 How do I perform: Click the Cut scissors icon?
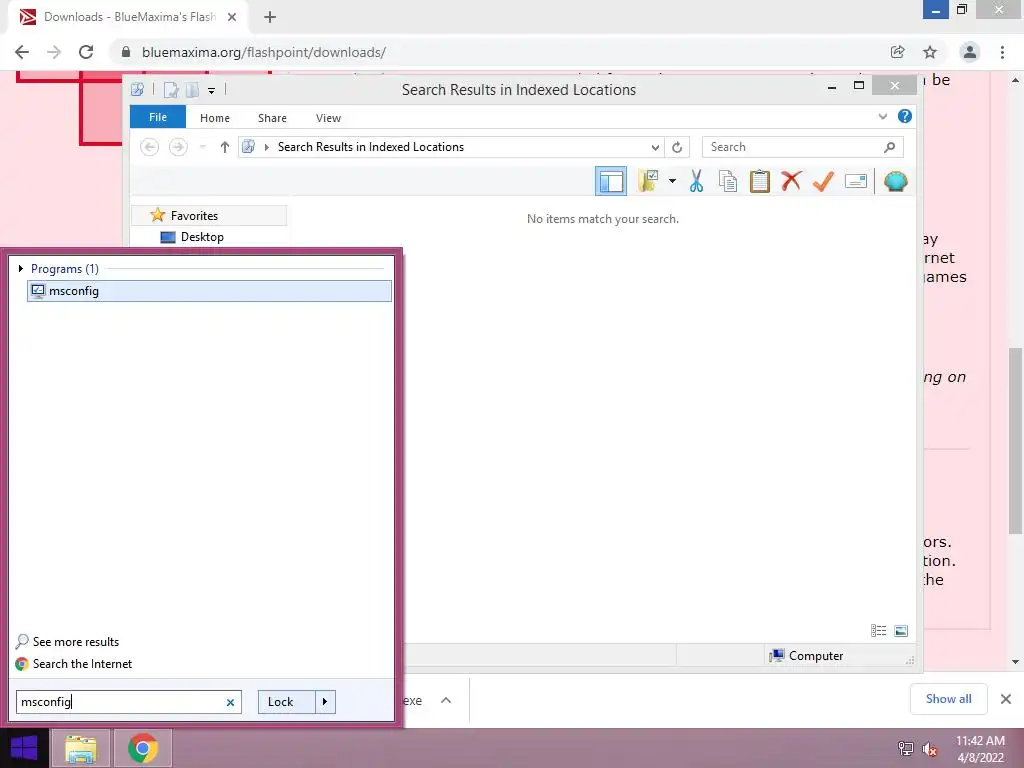tap(696, 181)
